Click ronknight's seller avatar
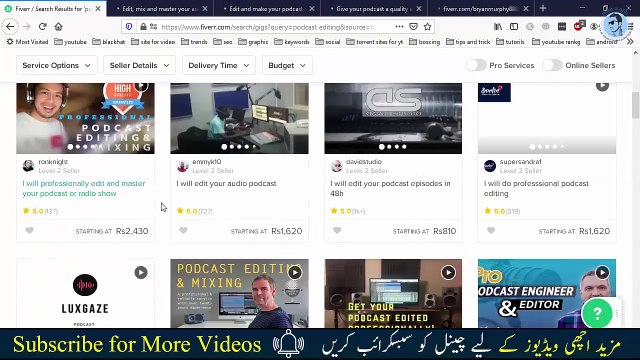 tap(29, 166)
